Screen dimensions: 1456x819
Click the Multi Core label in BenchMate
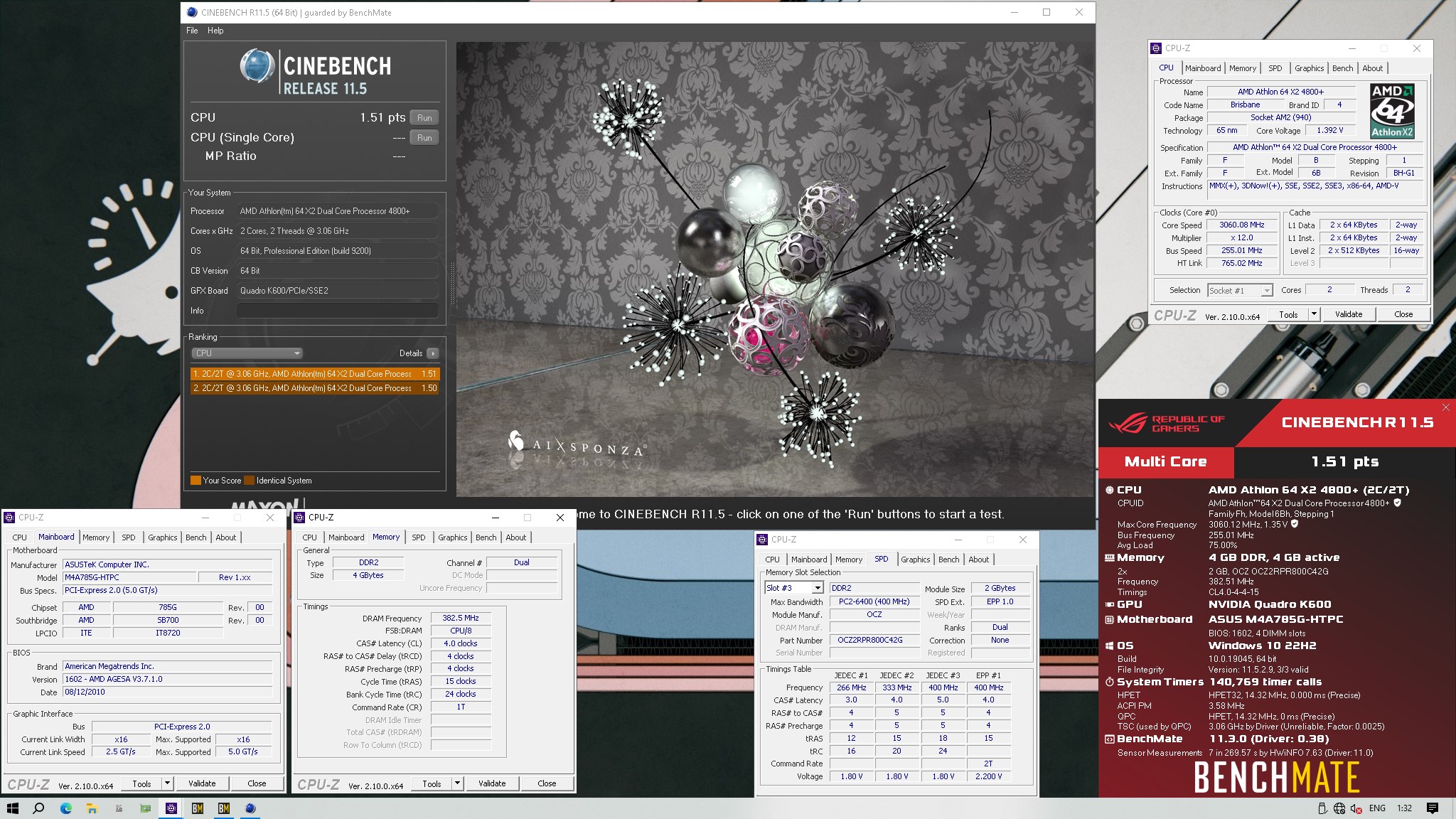(1166, 461)
